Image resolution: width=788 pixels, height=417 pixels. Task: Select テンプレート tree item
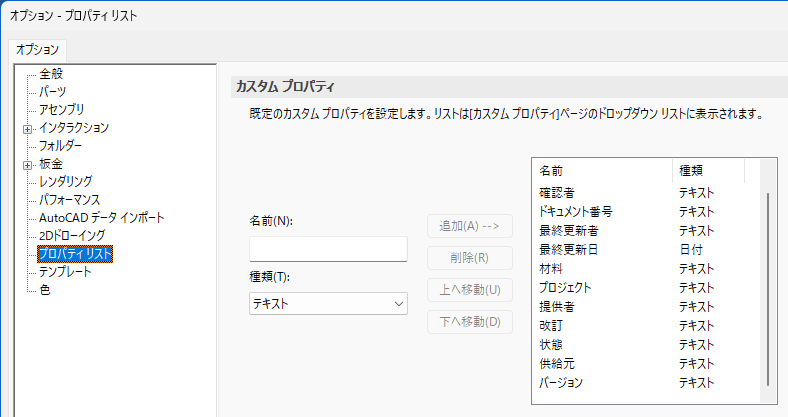click(x=65, y=272)
